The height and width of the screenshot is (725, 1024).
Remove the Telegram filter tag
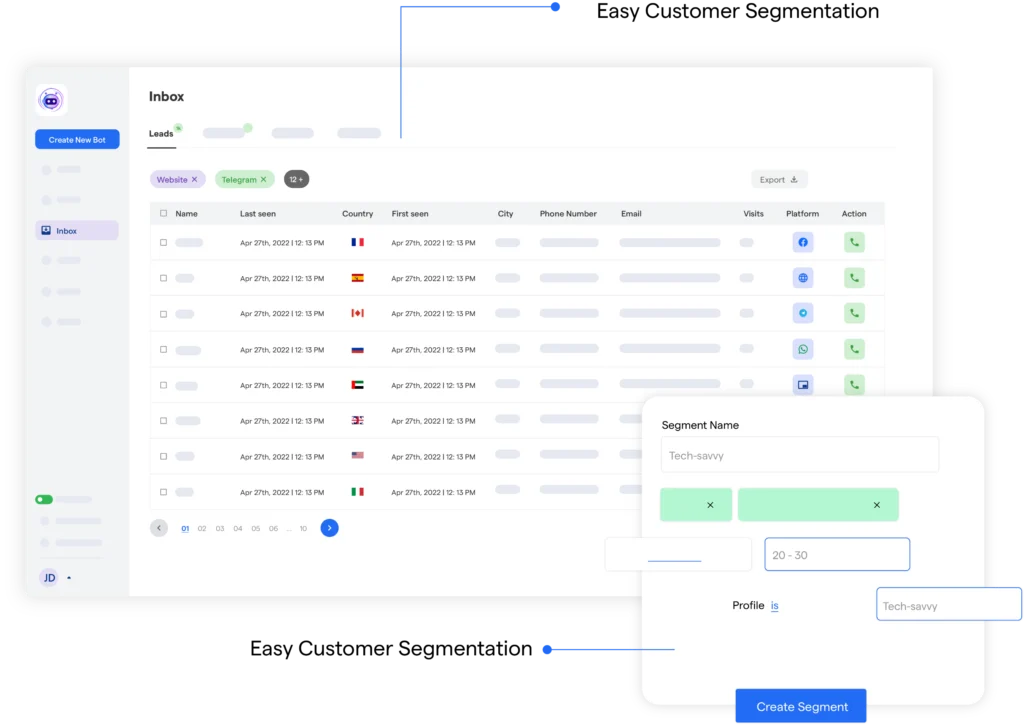pos(264,180)
